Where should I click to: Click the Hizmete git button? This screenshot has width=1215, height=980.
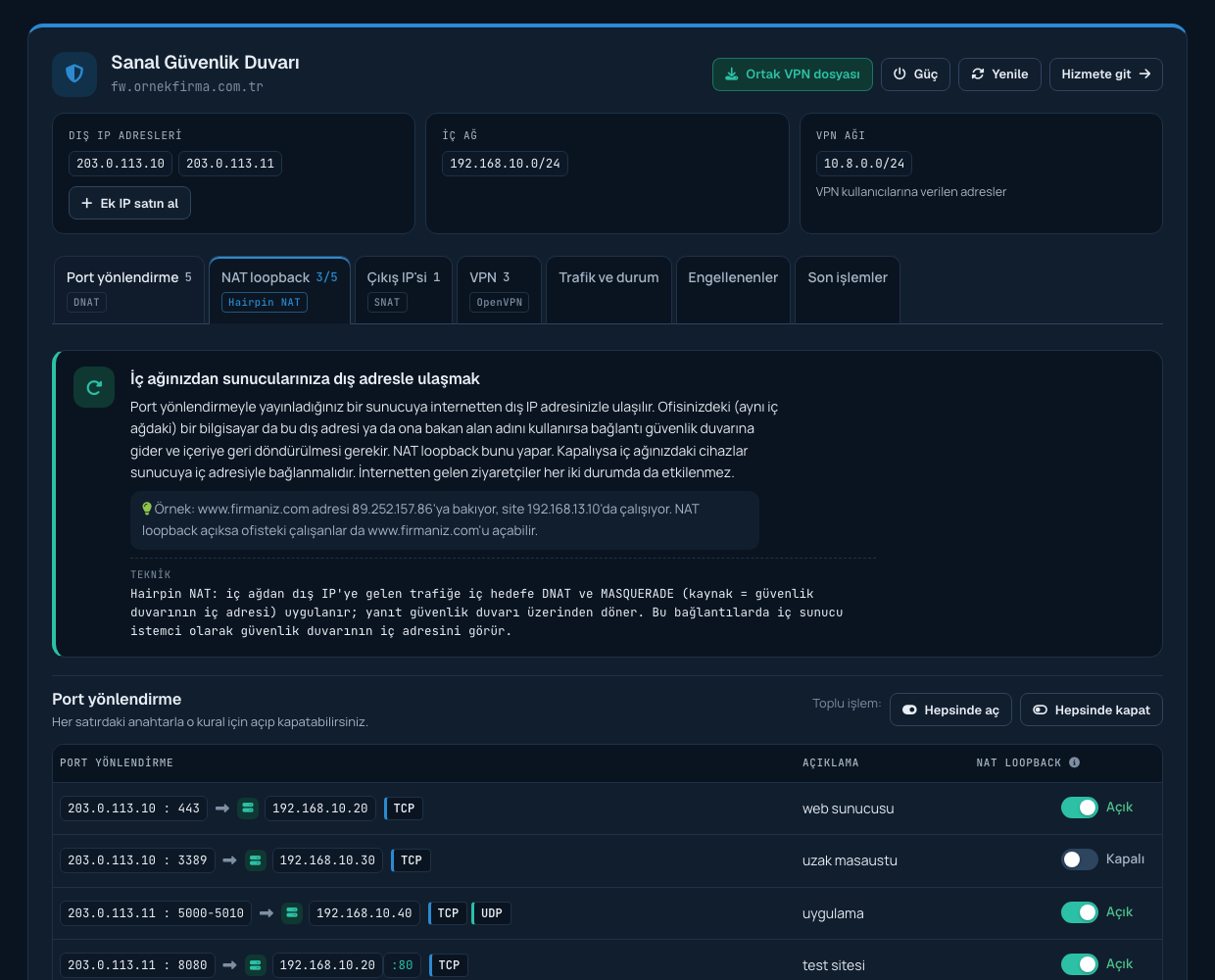(1106, 74)
